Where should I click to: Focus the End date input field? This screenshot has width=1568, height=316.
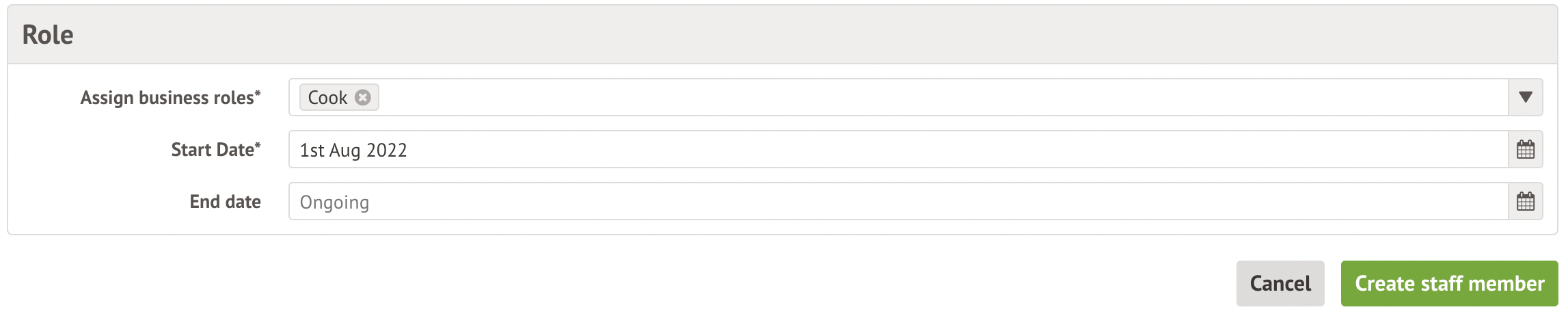click(x=889, y=202)
